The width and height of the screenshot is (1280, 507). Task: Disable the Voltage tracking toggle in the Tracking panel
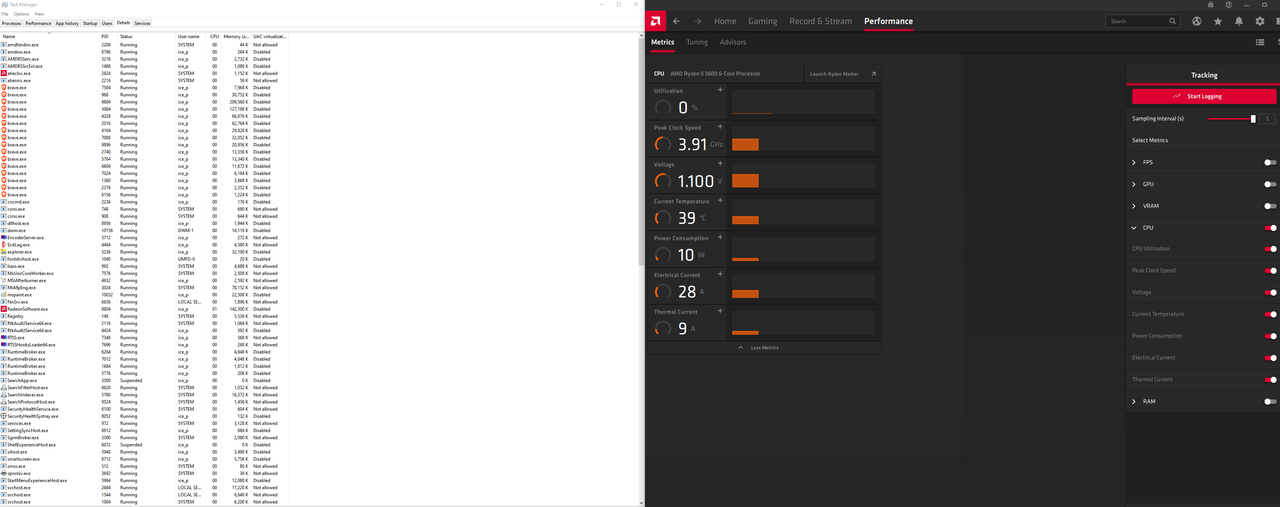tap(1270, 292)
